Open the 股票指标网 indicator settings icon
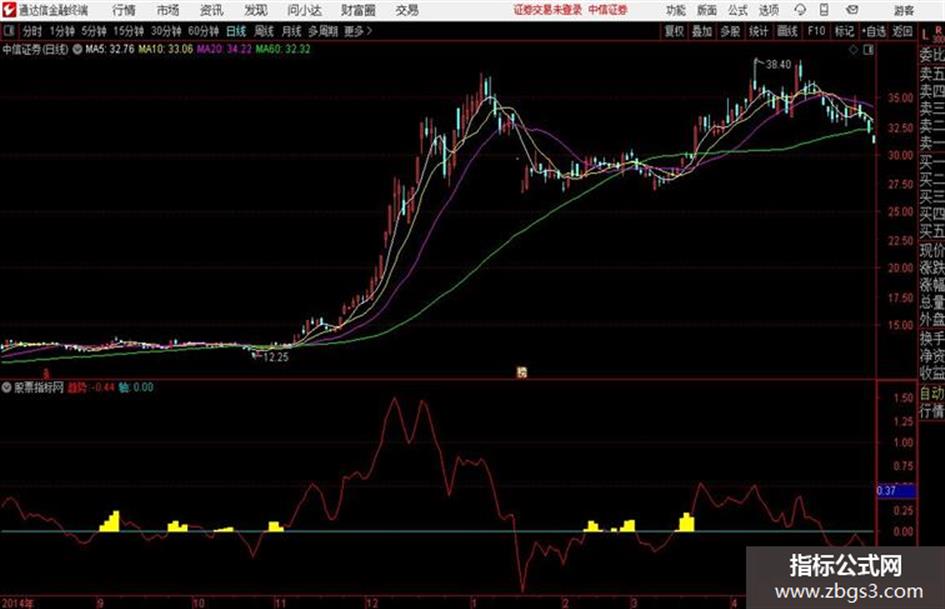This screenshot has width=945, height=609. click(x=6, y=387)
